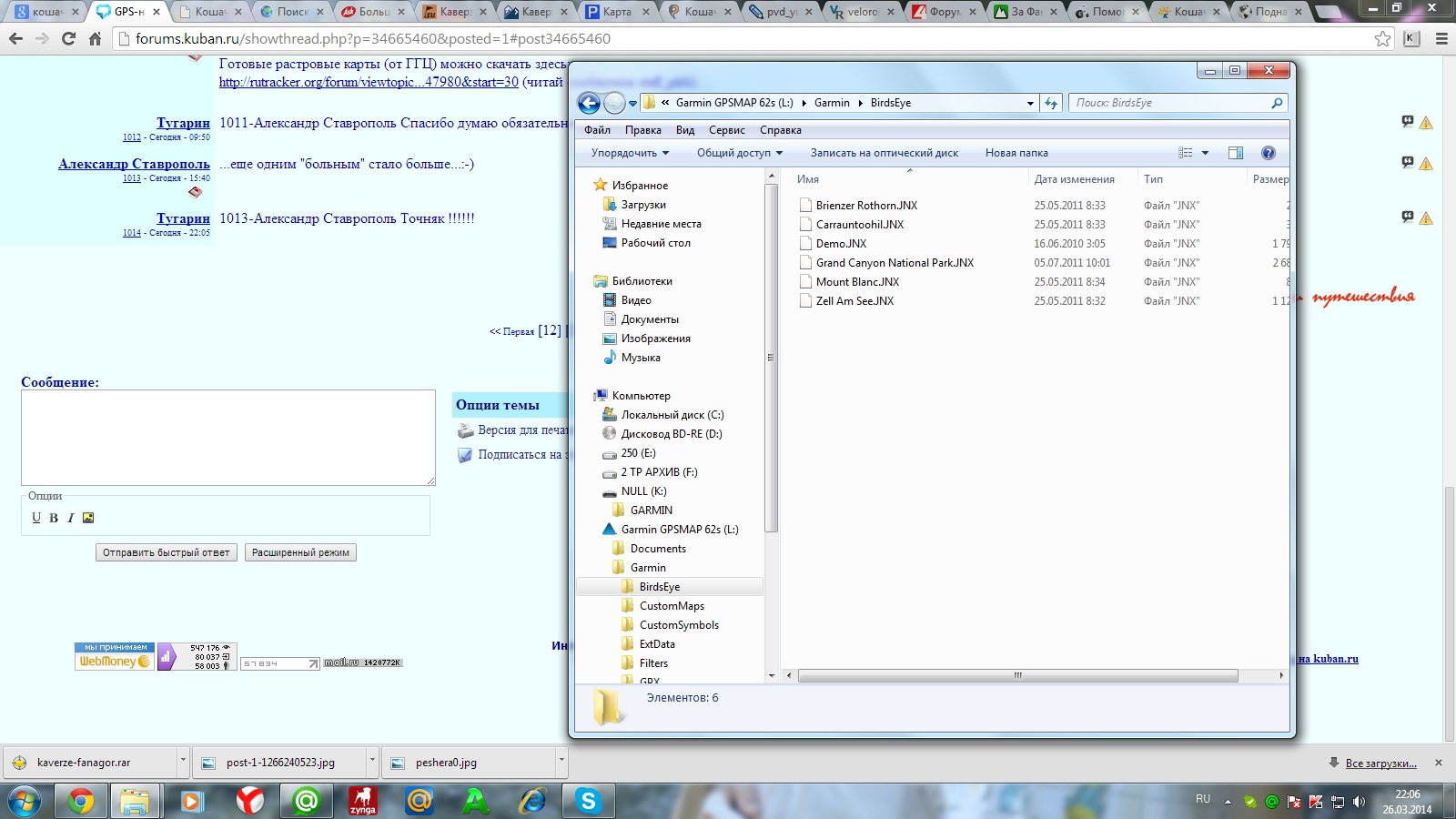Image resolution: width=1456 pixels, height=819 pixels.
Task: Click the Explorer back navigation arrow
Action: pyautogui.click(x=589, y=103)
